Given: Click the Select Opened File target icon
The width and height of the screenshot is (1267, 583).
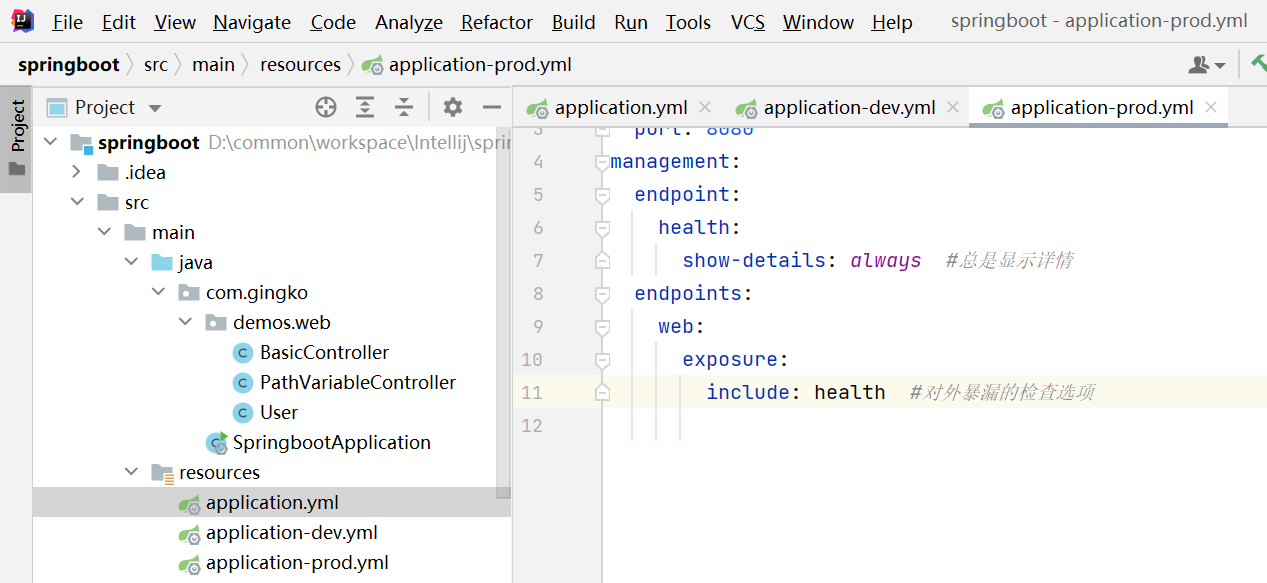Looking at the screenshot, I should point(326,107).
